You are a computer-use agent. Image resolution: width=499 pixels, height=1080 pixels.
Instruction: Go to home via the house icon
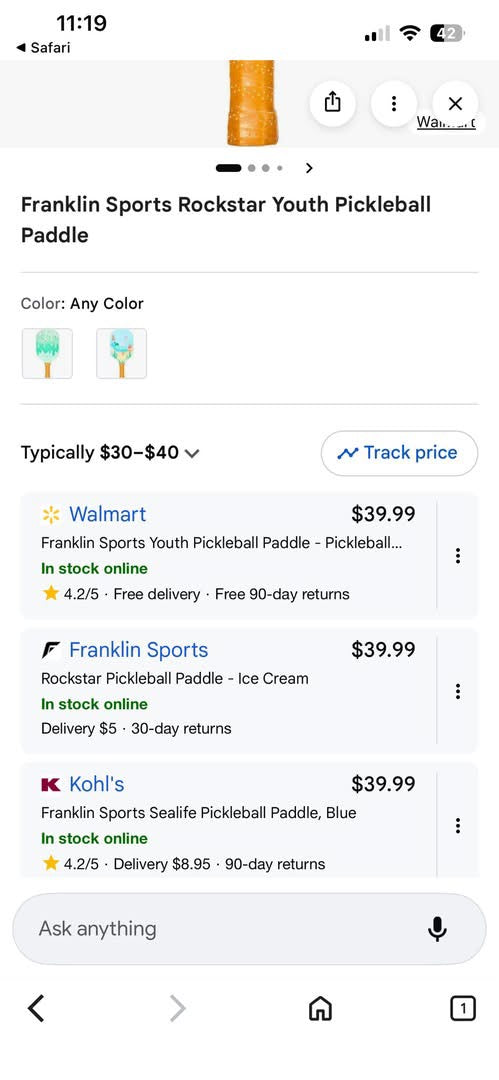tap(320, 1009)
